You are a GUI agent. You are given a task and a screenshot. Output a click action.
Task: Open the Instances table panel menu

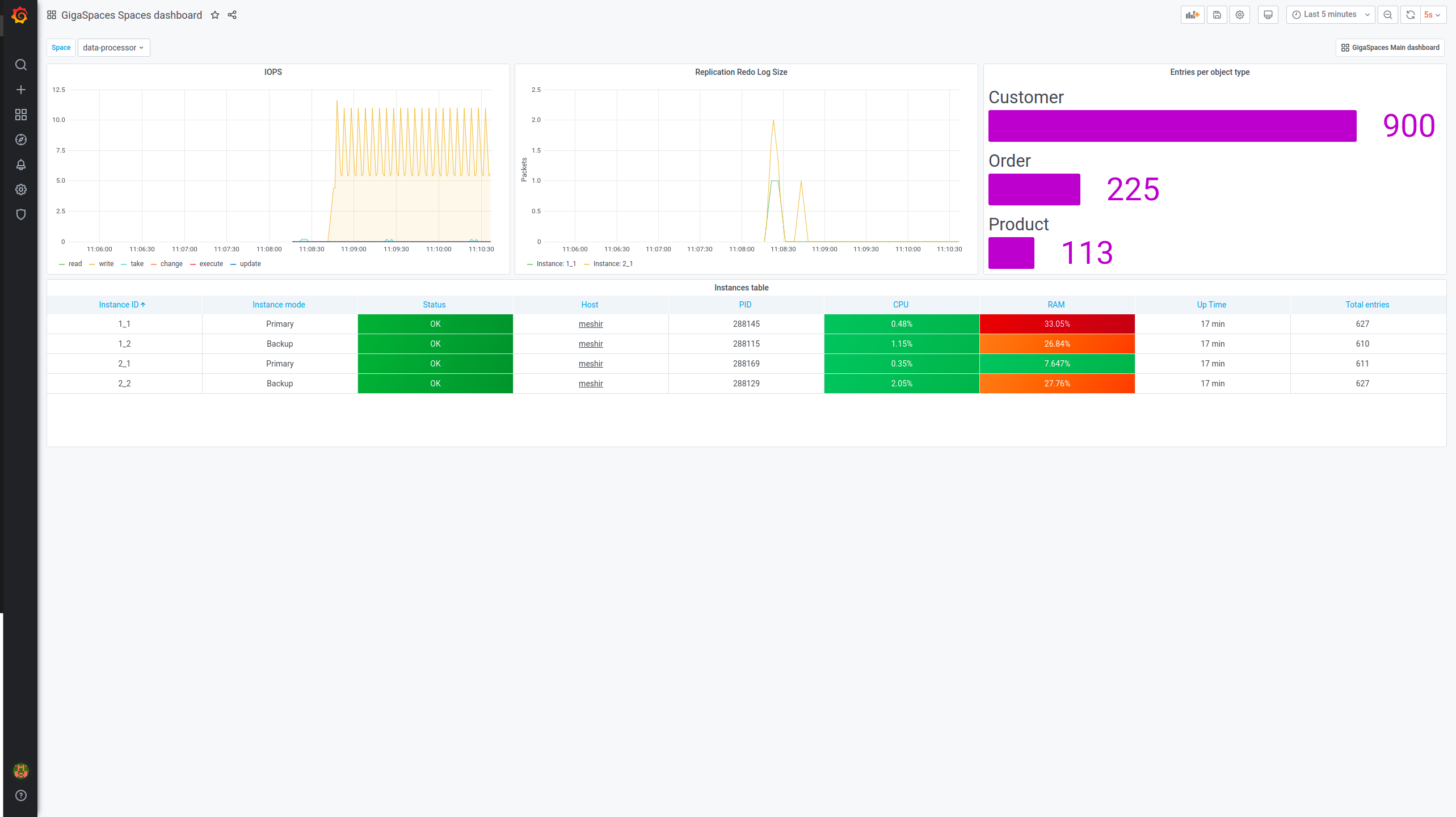(x=741, y=288)
